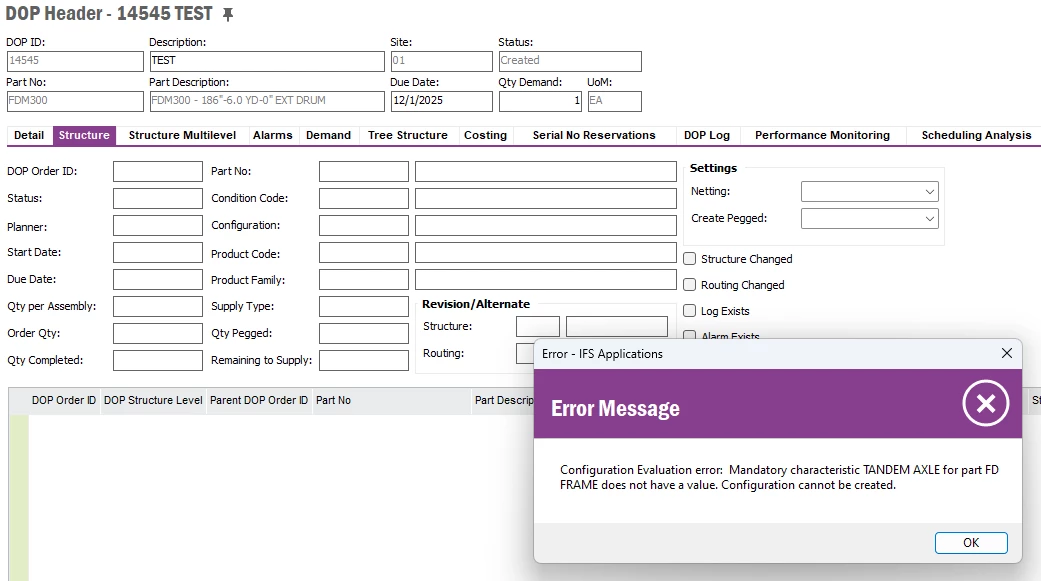This screenshot has width=1041, height=581.
Task: Click the Supply Type input field
Action: (364, 306)
